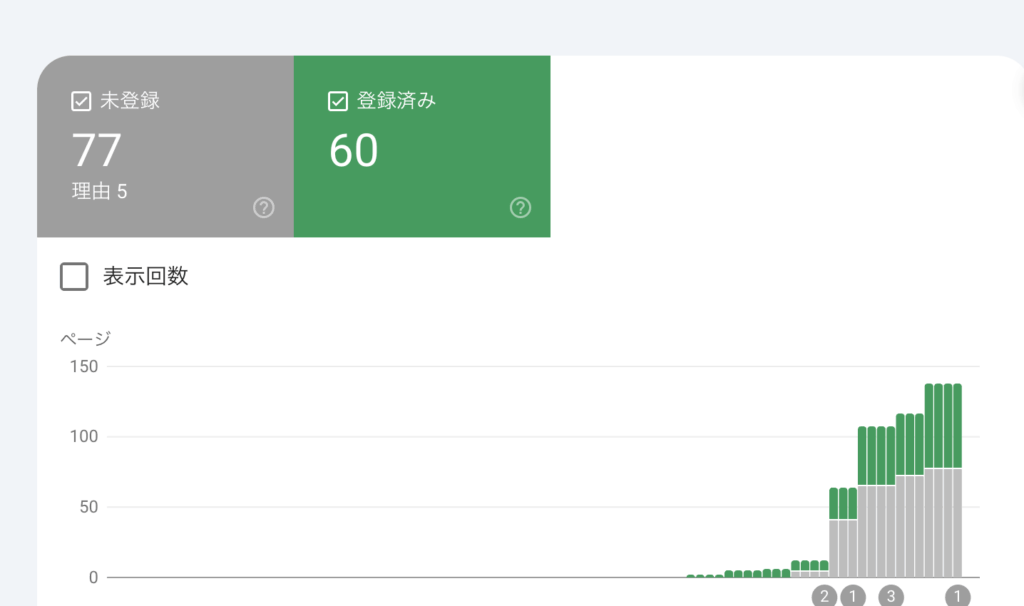Image resolution: width=1024 pixels, height=606 pixels.
Task: Open annotation marker 3 below the chart
Action: [x=891, y=596]
